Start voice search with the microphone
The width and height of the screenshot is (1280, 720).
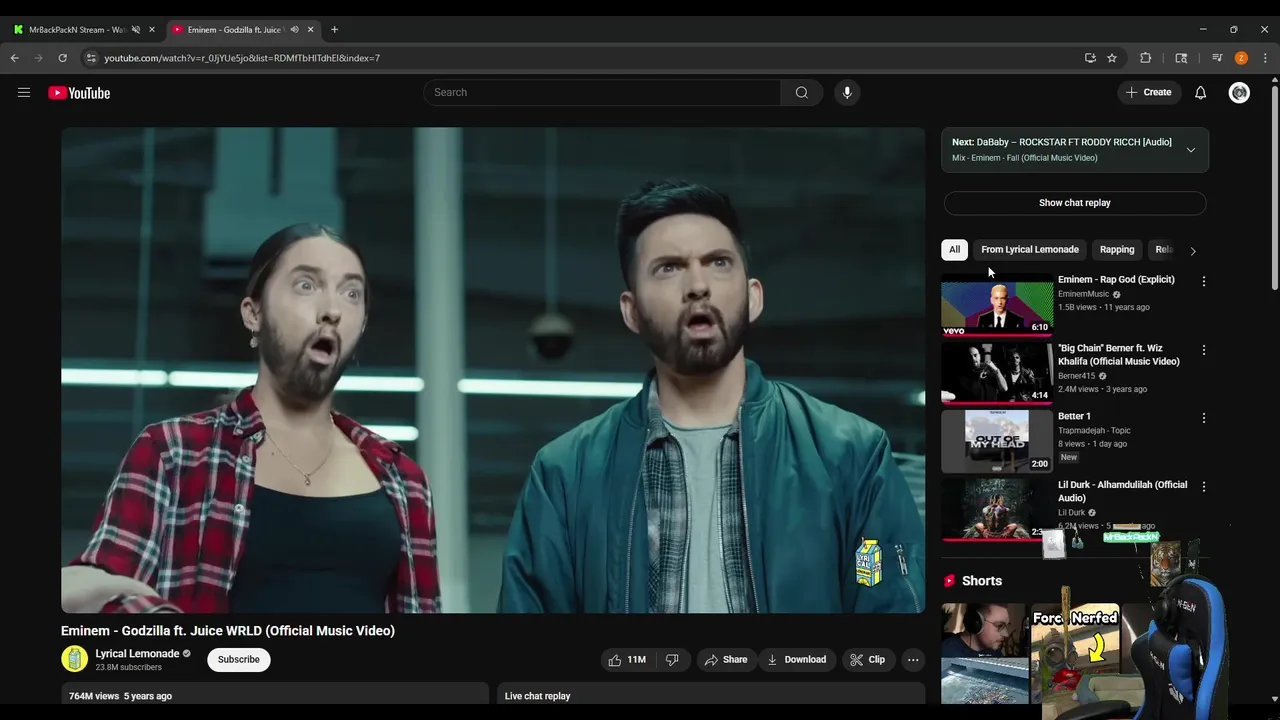tap(847, 92)
